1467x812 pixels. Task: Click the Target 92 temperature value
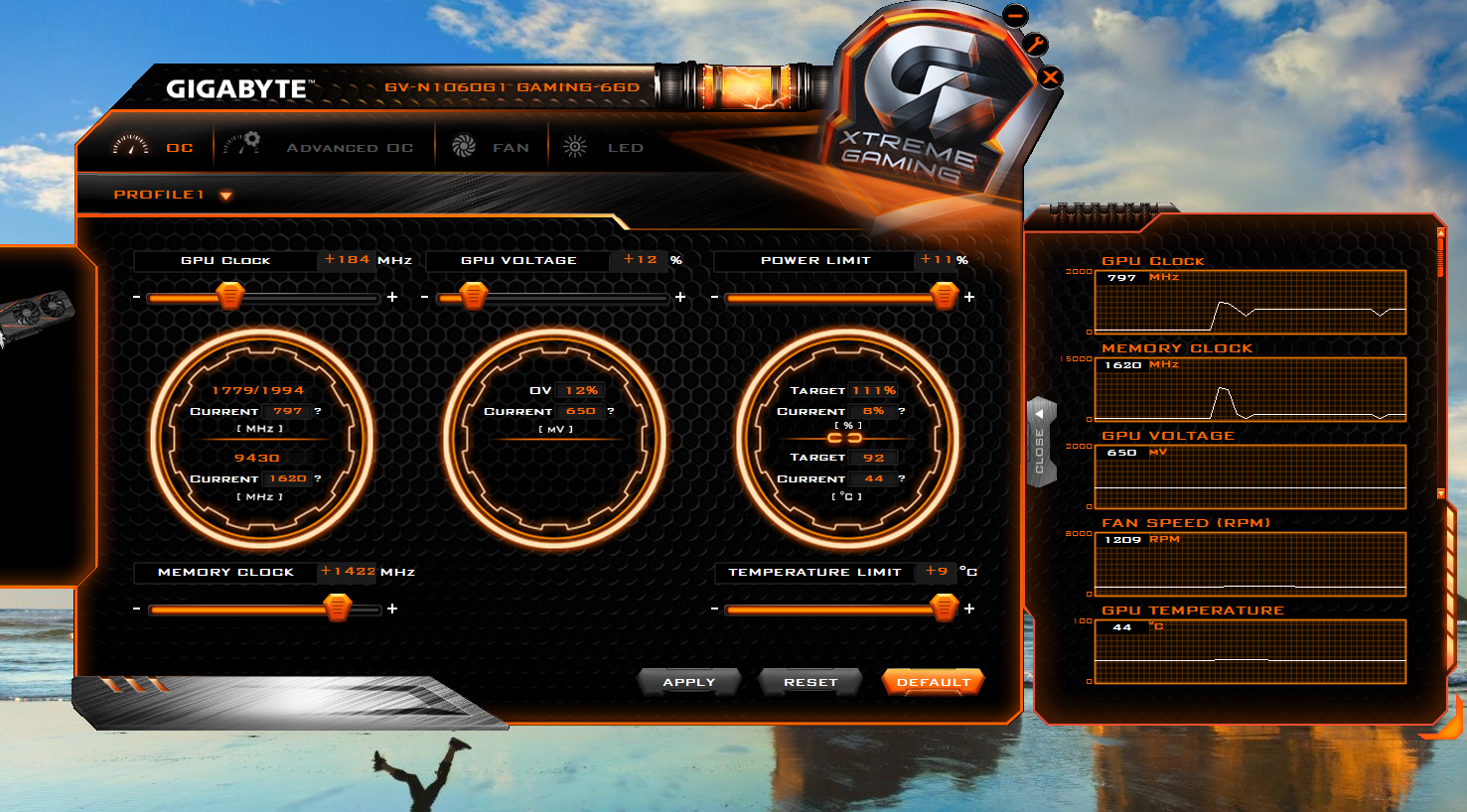coord(874,458)
